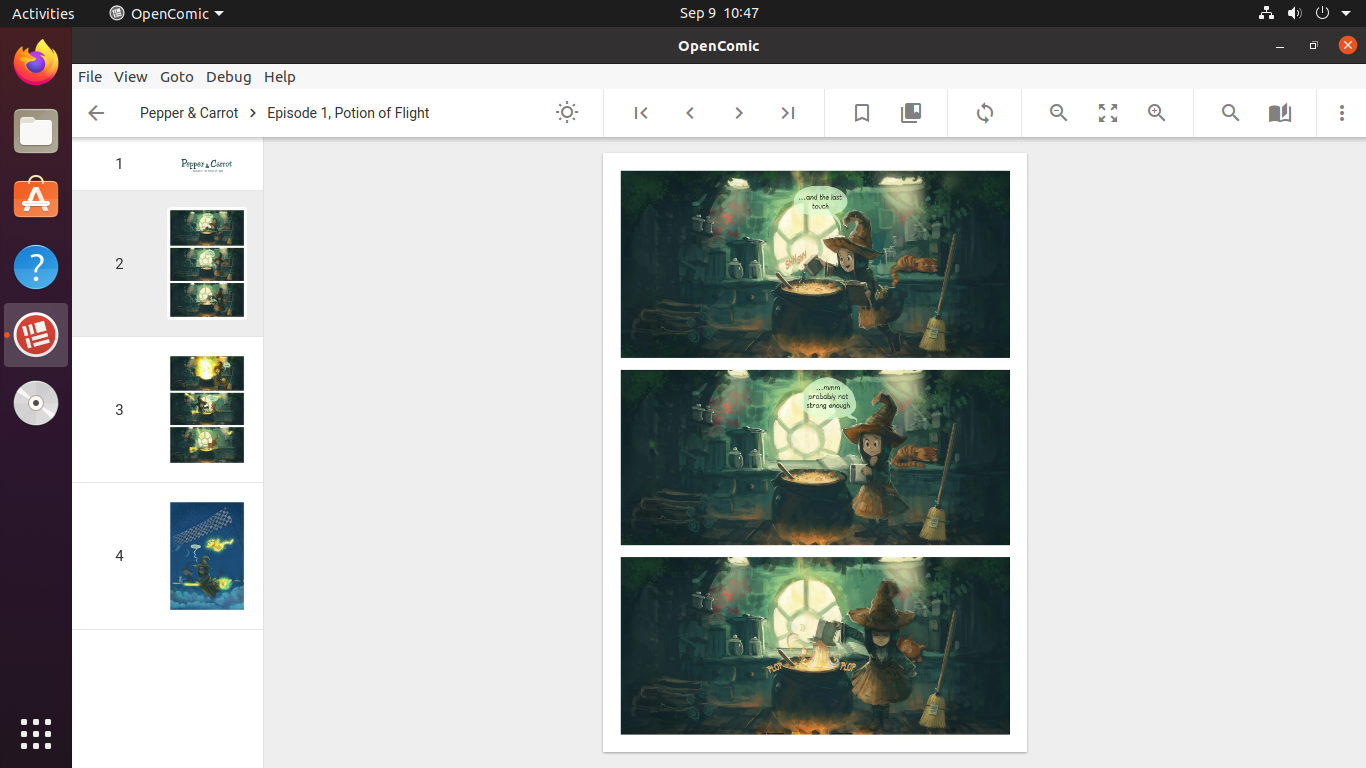The width and height of the screenshot is (1366, 768).
Task: Zoom out of the comic page
Action: coord(1059,113)
